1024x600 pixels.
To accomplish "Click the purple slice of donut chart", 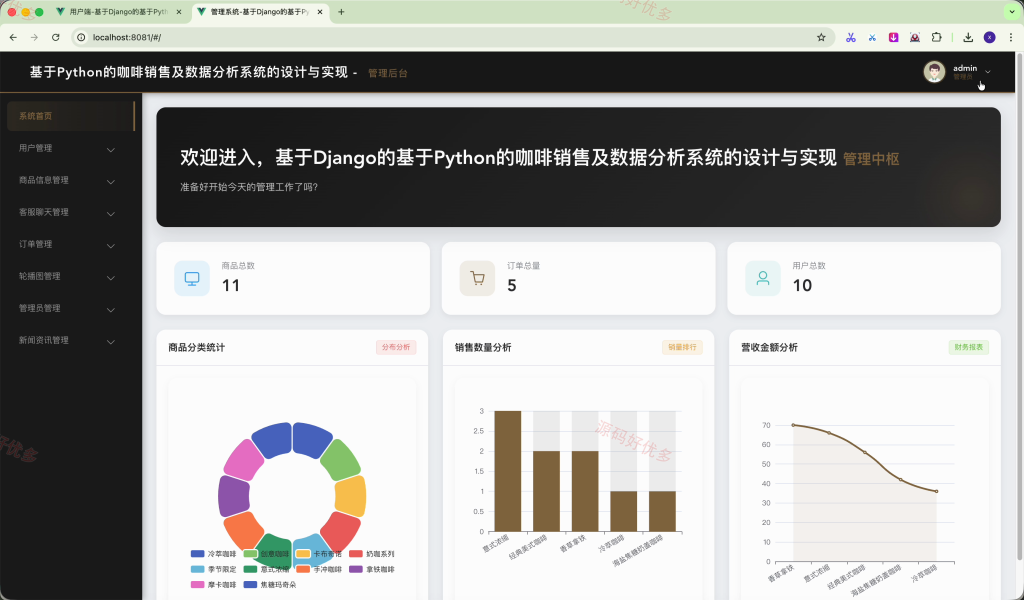I will (233, 497).
